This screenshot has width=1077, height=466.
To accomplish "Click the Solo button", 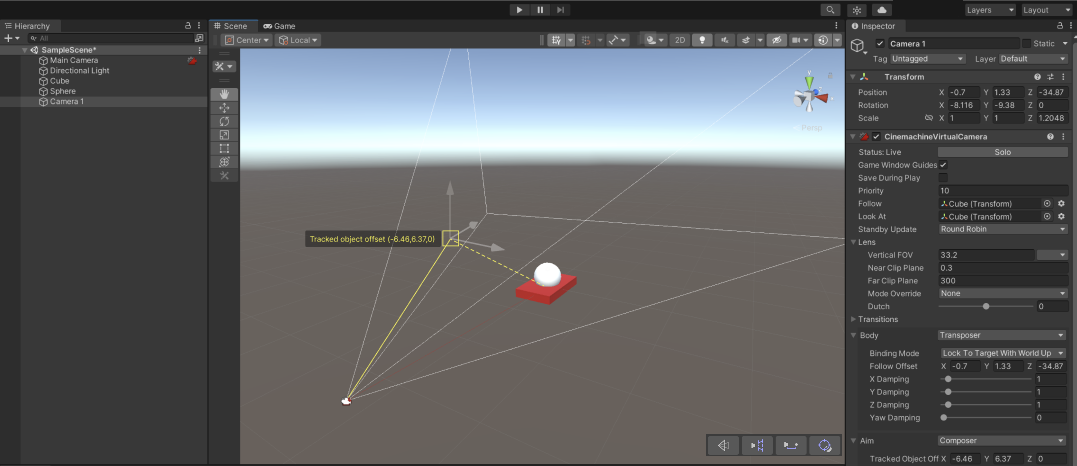I will 1003,152.
